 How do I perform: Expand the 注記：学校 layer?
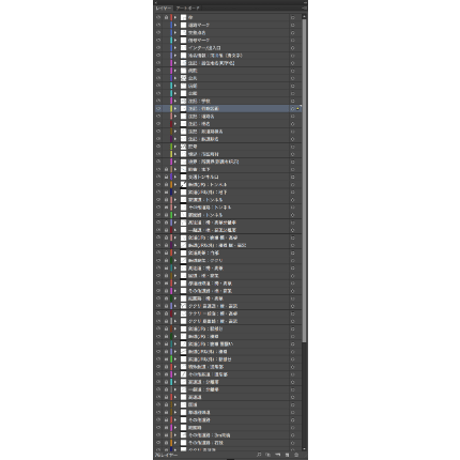tap(176, 101)
